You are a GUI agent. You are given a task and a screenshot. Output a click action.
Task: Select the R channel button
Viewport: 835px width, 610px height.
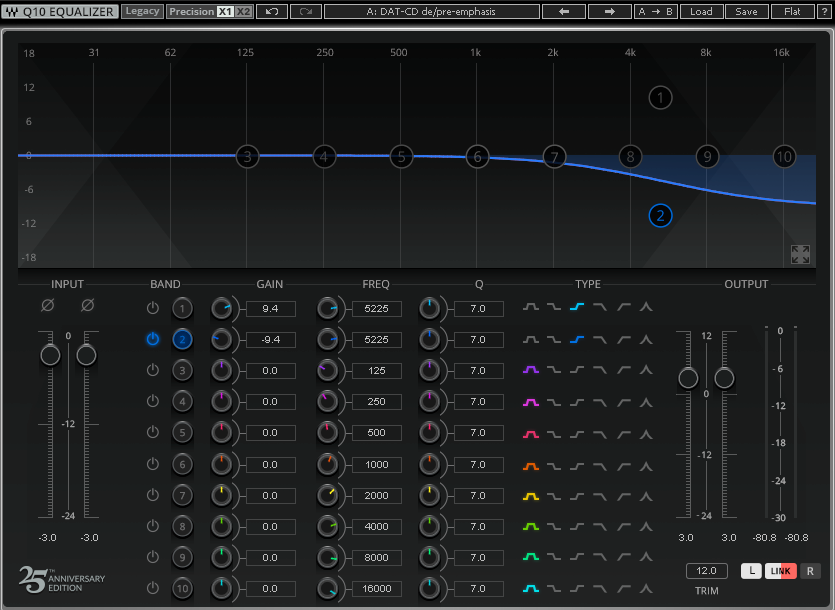pos(810,571)
